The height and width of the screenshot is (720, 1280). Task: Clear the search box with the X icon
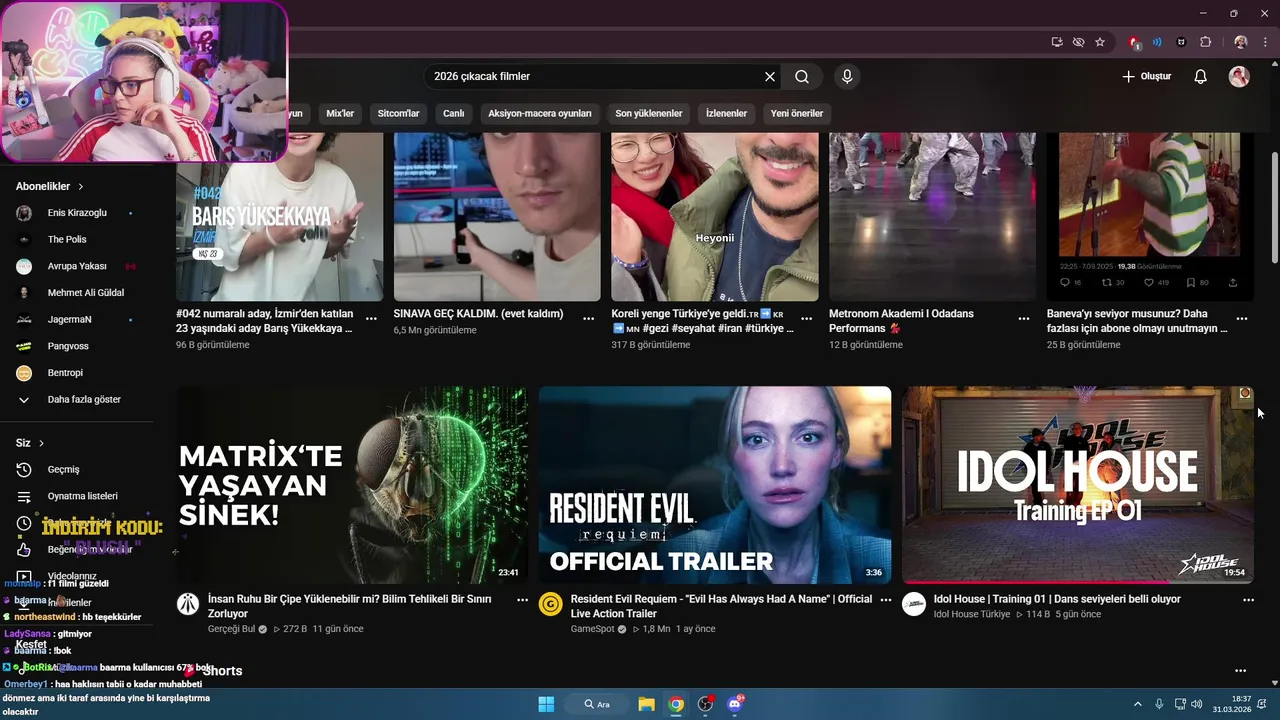click(770, 76)
